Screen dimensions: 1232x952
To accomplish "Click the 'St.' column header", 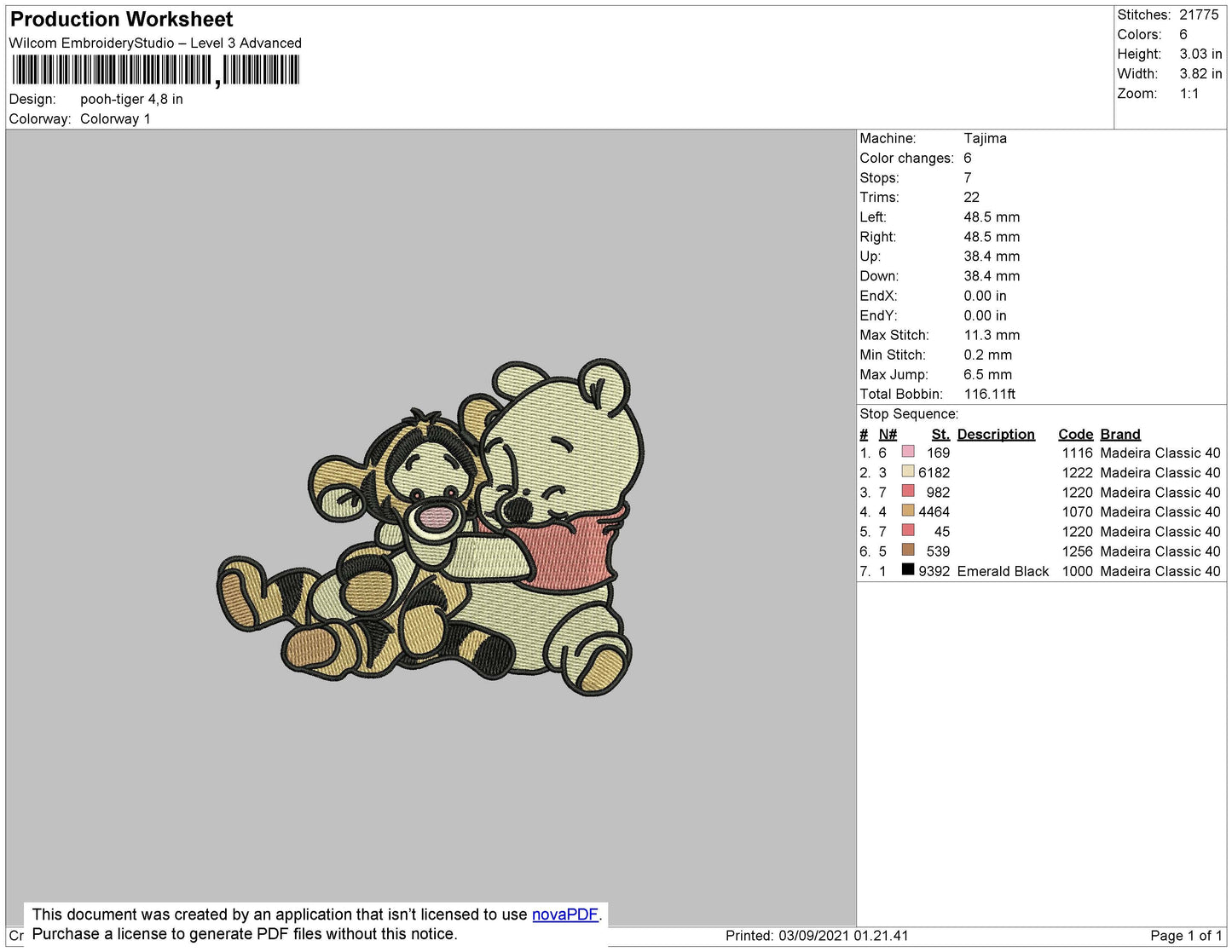I will (940, 434).
